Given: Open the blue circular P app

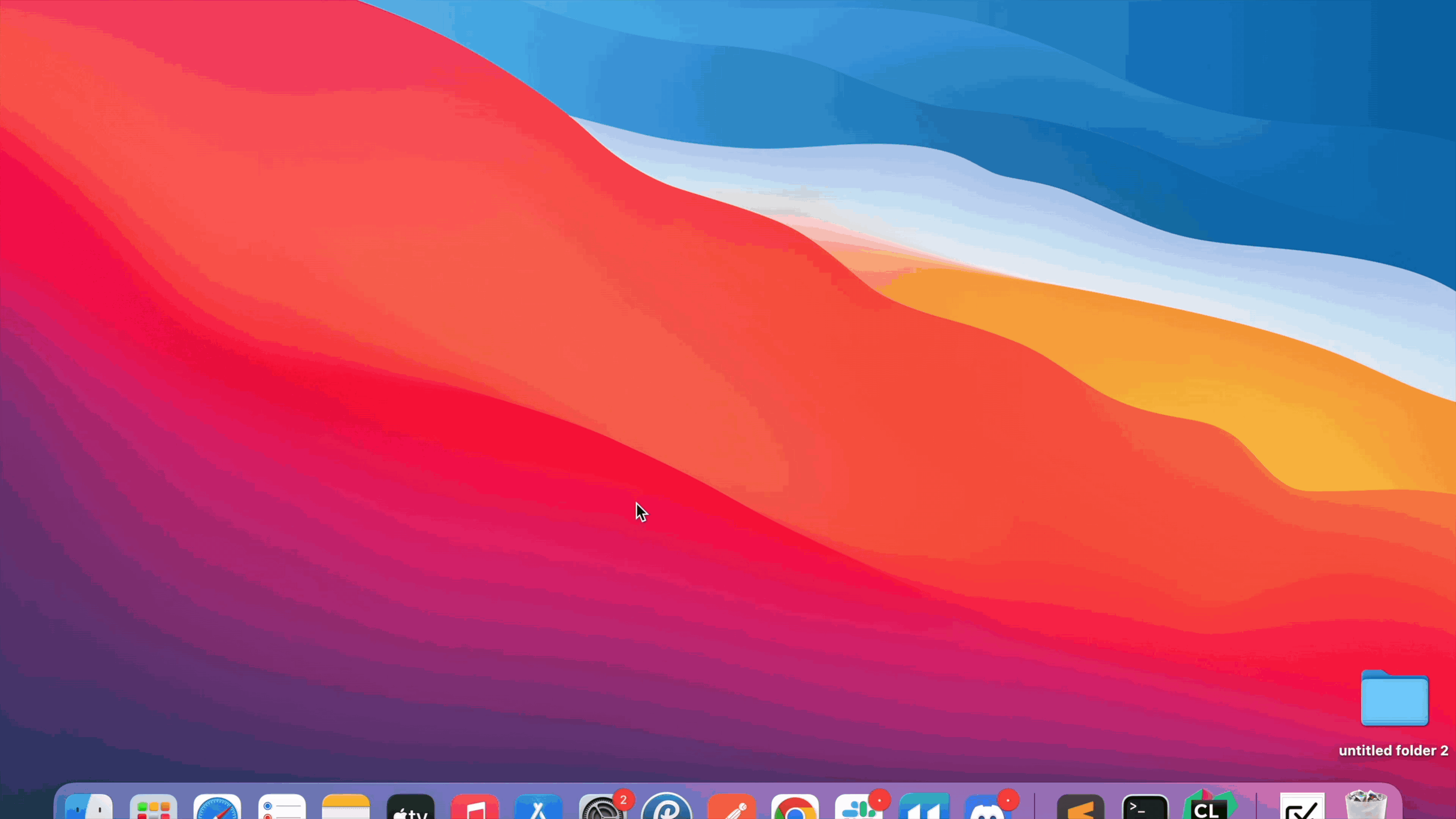Looking at the screenshot, I should tap(667, 806).
